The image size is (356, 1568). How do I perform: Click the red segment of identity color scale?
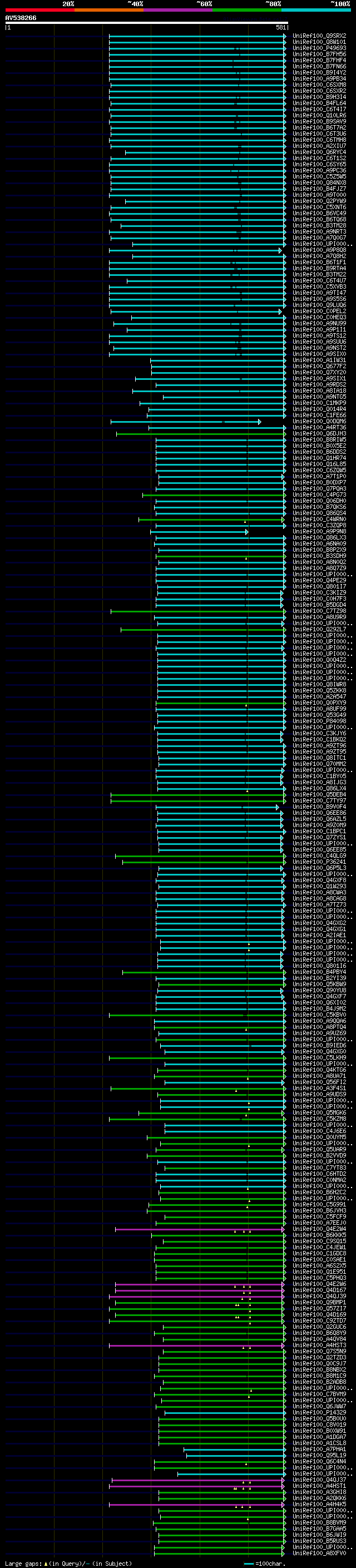pos(39,10)
